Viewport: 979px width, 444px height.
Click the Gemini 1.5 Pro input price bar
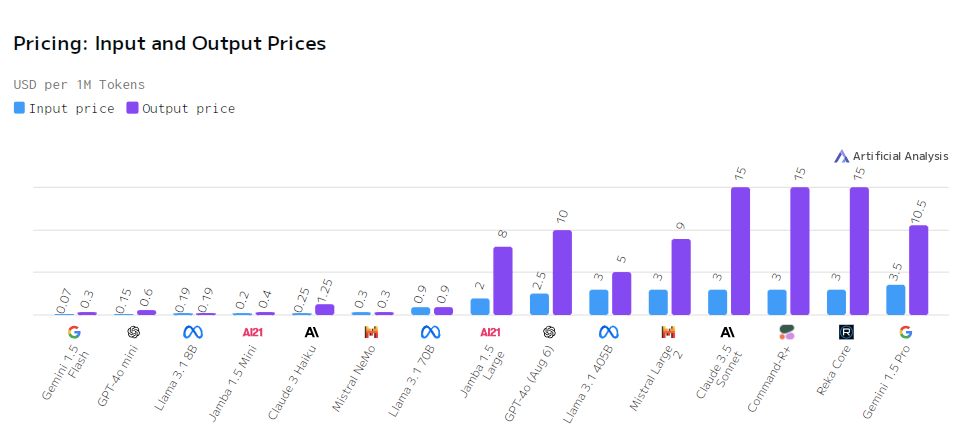tap(896, 300)
